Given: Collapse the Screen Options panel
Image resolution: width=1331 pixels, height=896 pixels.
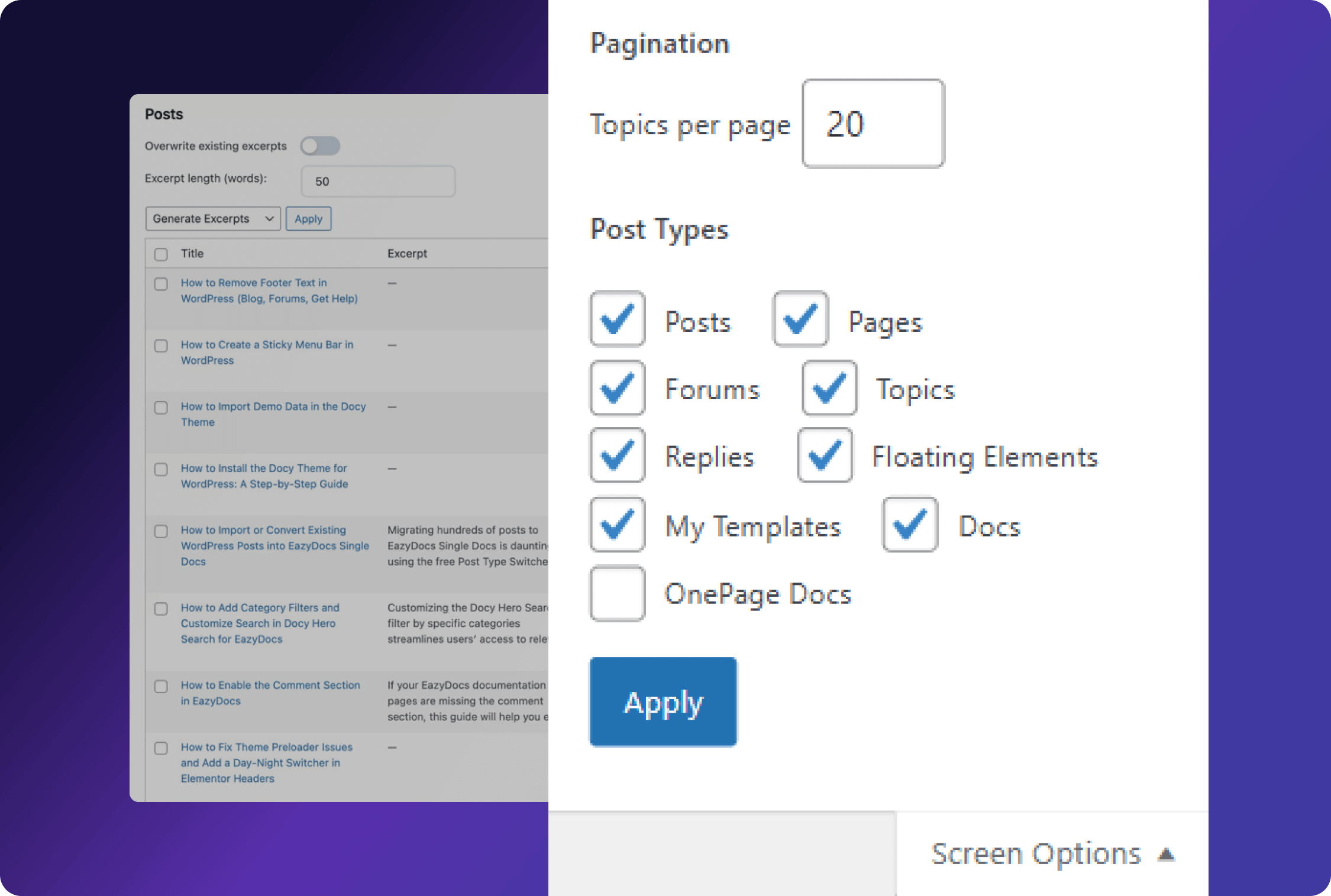Looking at the screenshot, I should coord(1052,854).
